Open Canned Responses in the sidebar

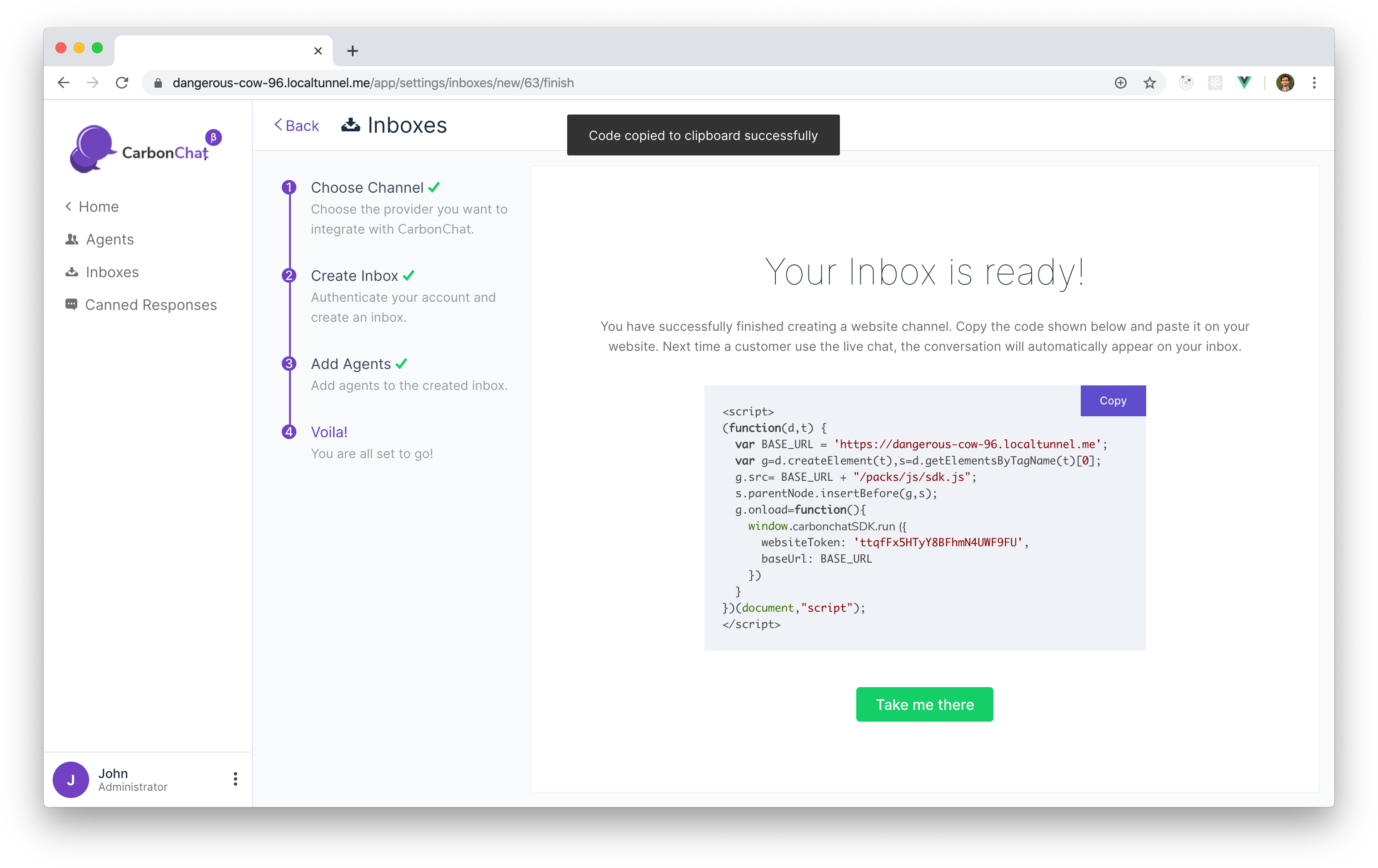pos(150,304)
